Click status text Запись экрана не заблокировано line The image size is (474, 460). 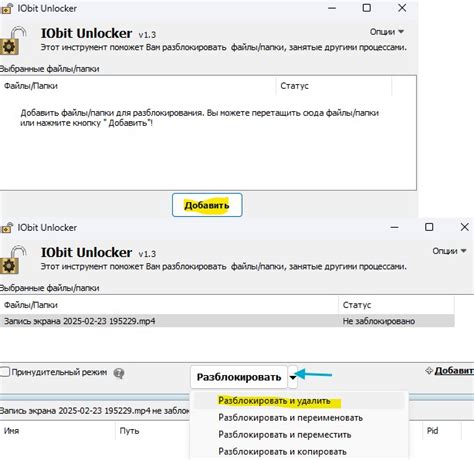pos(95,411)
